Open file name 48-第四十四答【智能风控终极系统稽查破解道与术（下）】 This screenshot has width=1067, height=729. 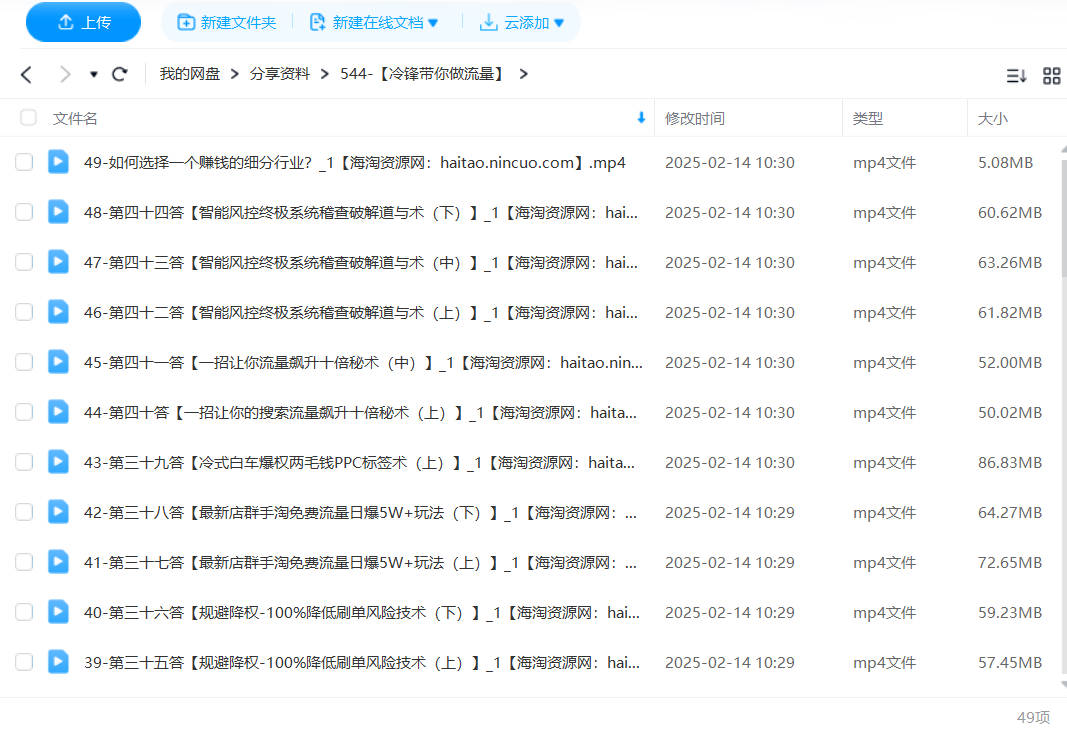pos(361,213)
